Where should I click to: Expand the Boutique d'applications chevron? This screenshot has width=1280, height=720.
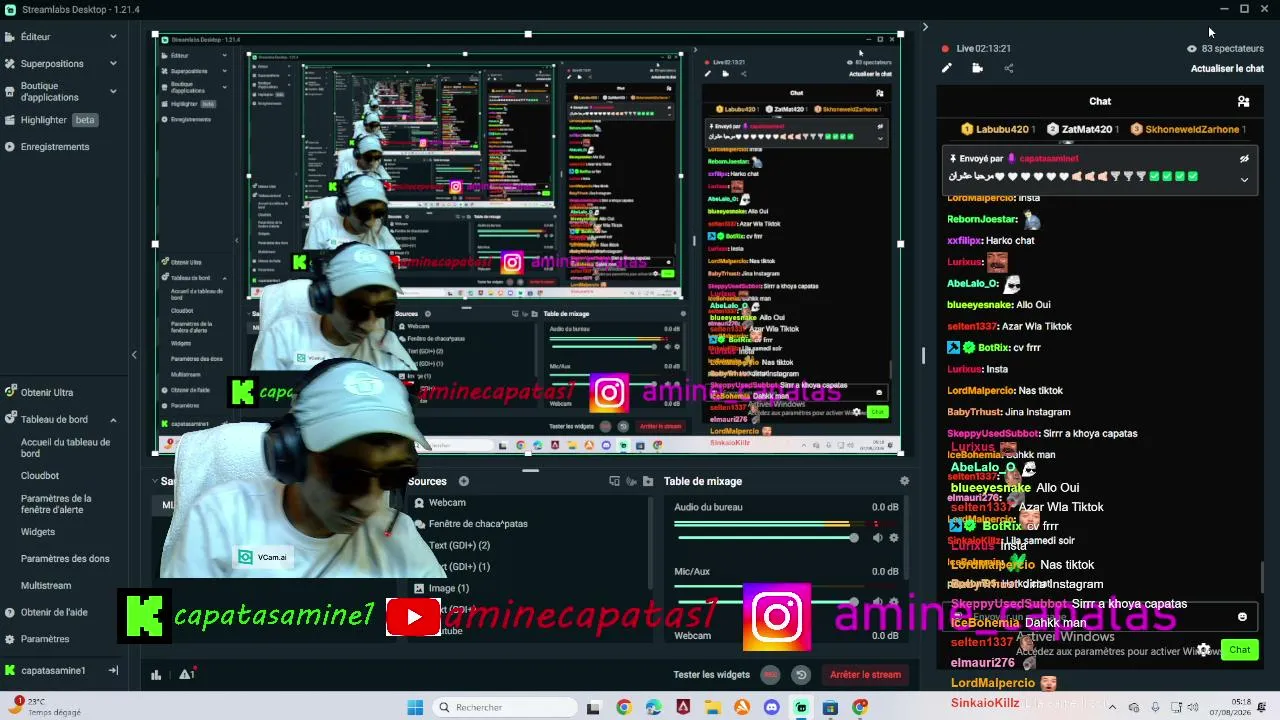pos(113,91)
